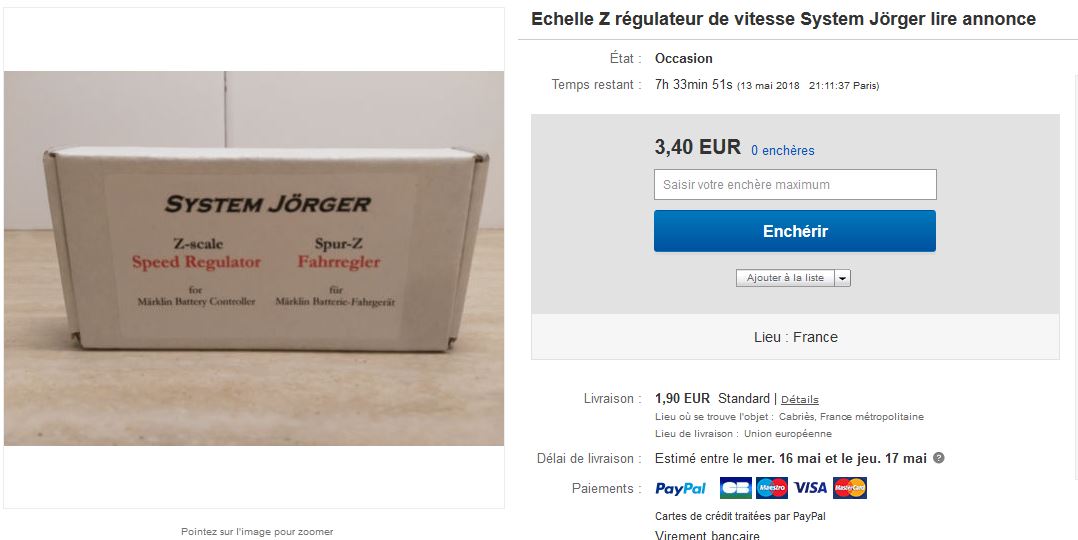Click the Maestro card icon
Screen dimensions: 1078x540
771,488
